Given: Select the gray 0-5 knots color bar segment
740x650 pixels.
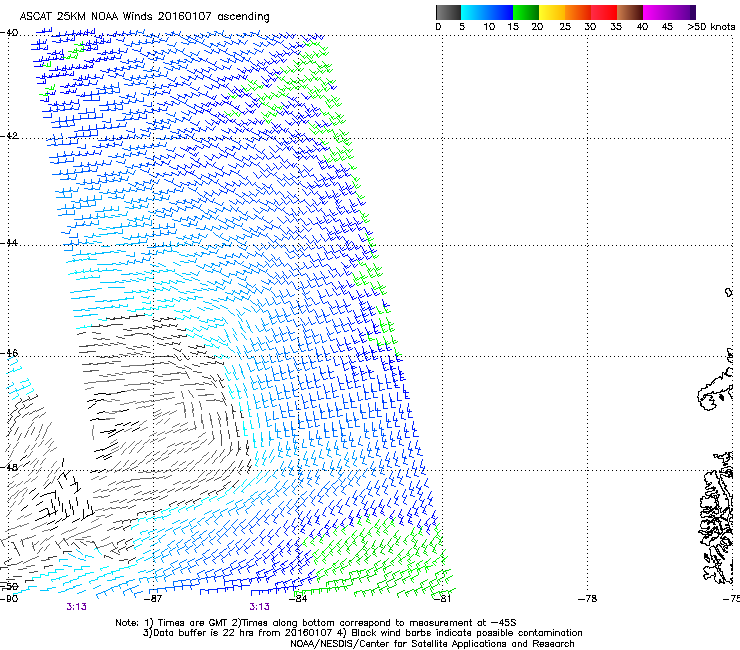Looking at the screenshot, I should [448, 12].
